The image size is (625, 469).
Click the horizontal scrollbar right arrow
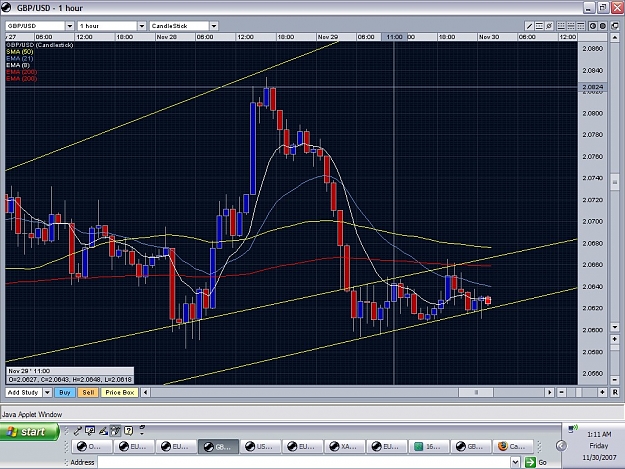click(550, 392)
